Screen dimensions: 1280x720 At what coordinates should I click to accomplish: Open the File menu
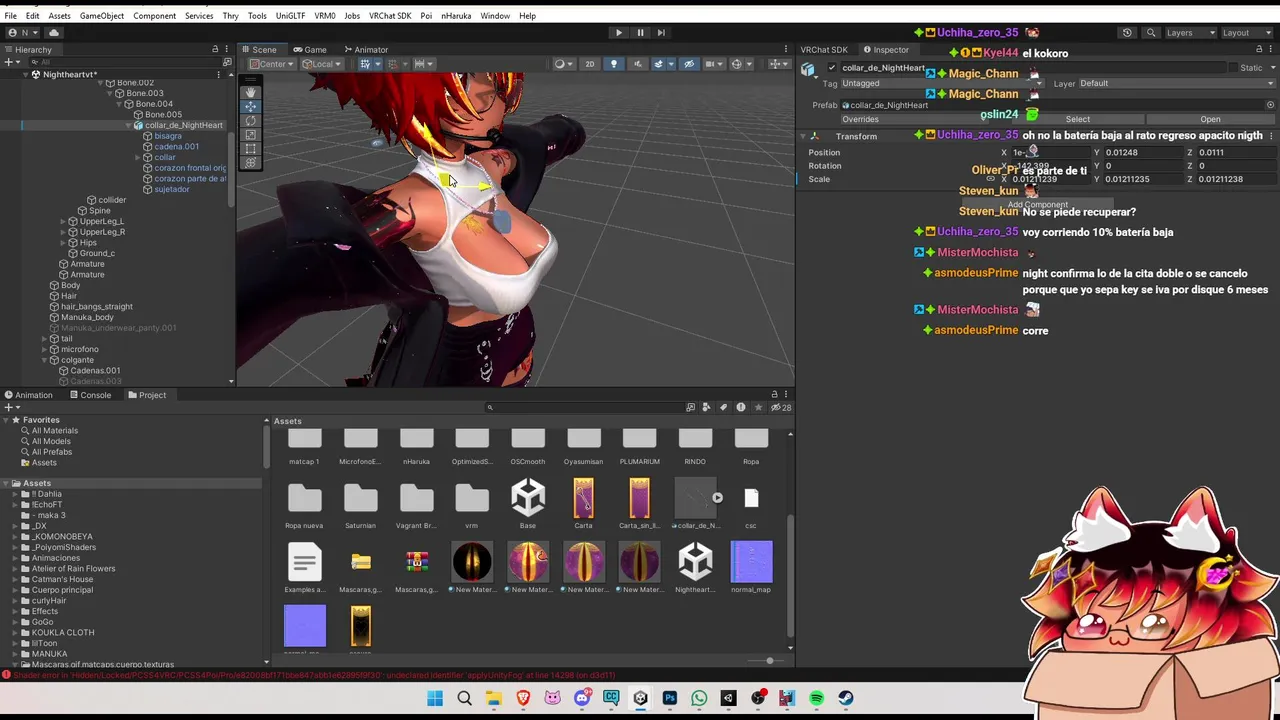point(10,16)
